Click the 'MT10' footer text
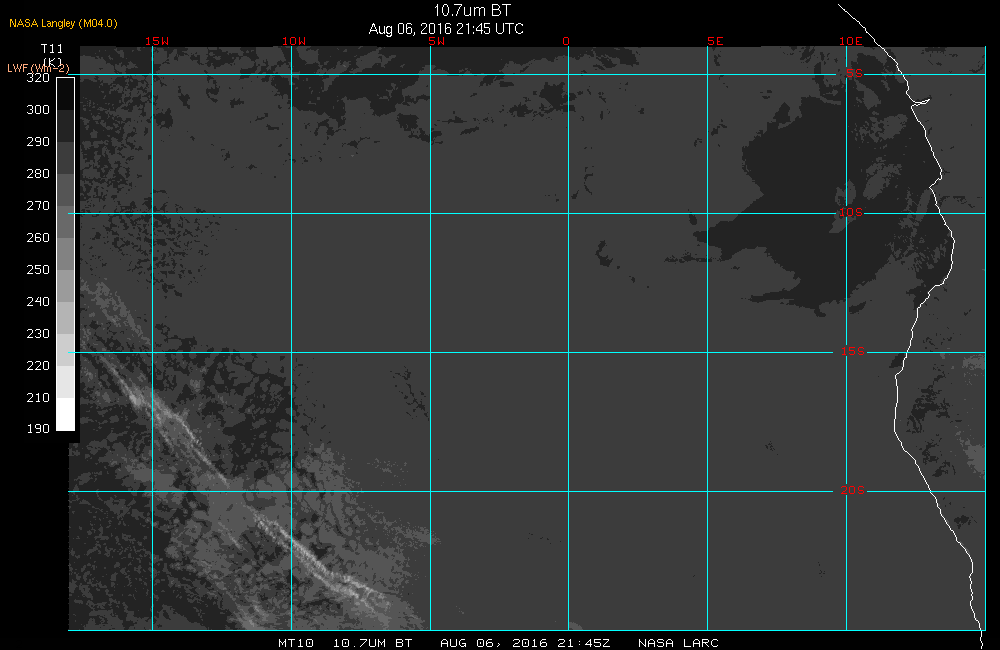This screenshot has height=650, width=1000. coord(296,643)
